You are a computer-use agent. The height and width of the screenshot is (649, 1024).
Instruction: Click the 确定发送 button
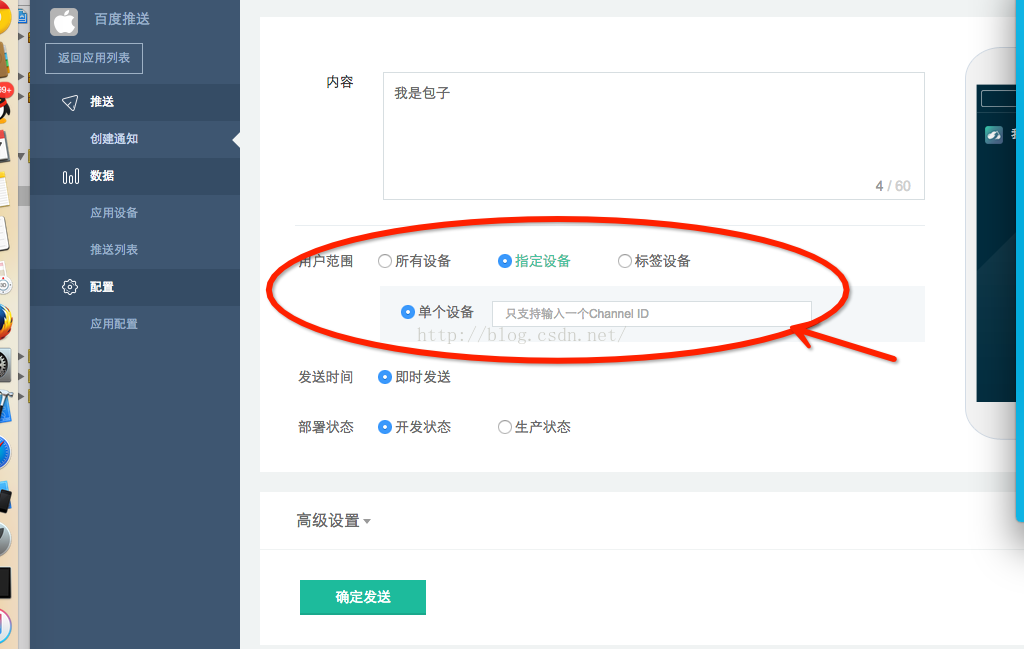click(362, 597)
